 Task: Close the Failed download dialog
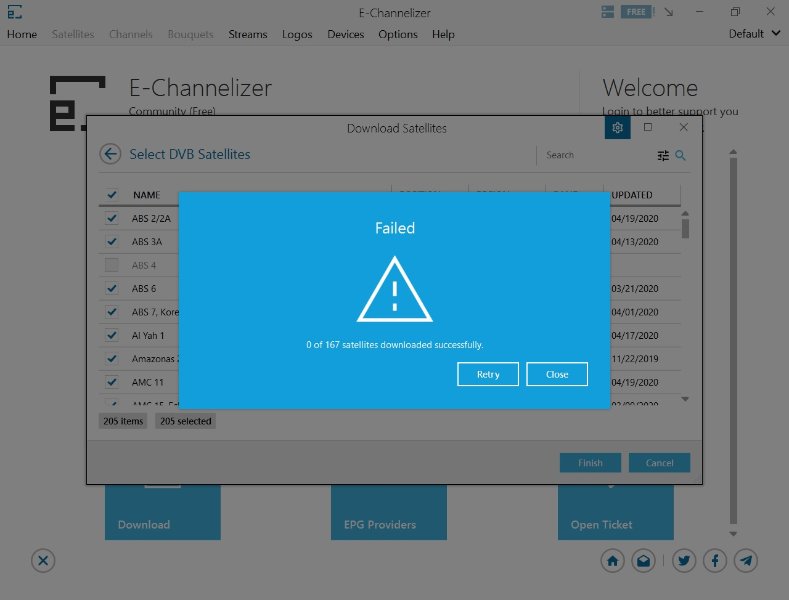point(557,374)
